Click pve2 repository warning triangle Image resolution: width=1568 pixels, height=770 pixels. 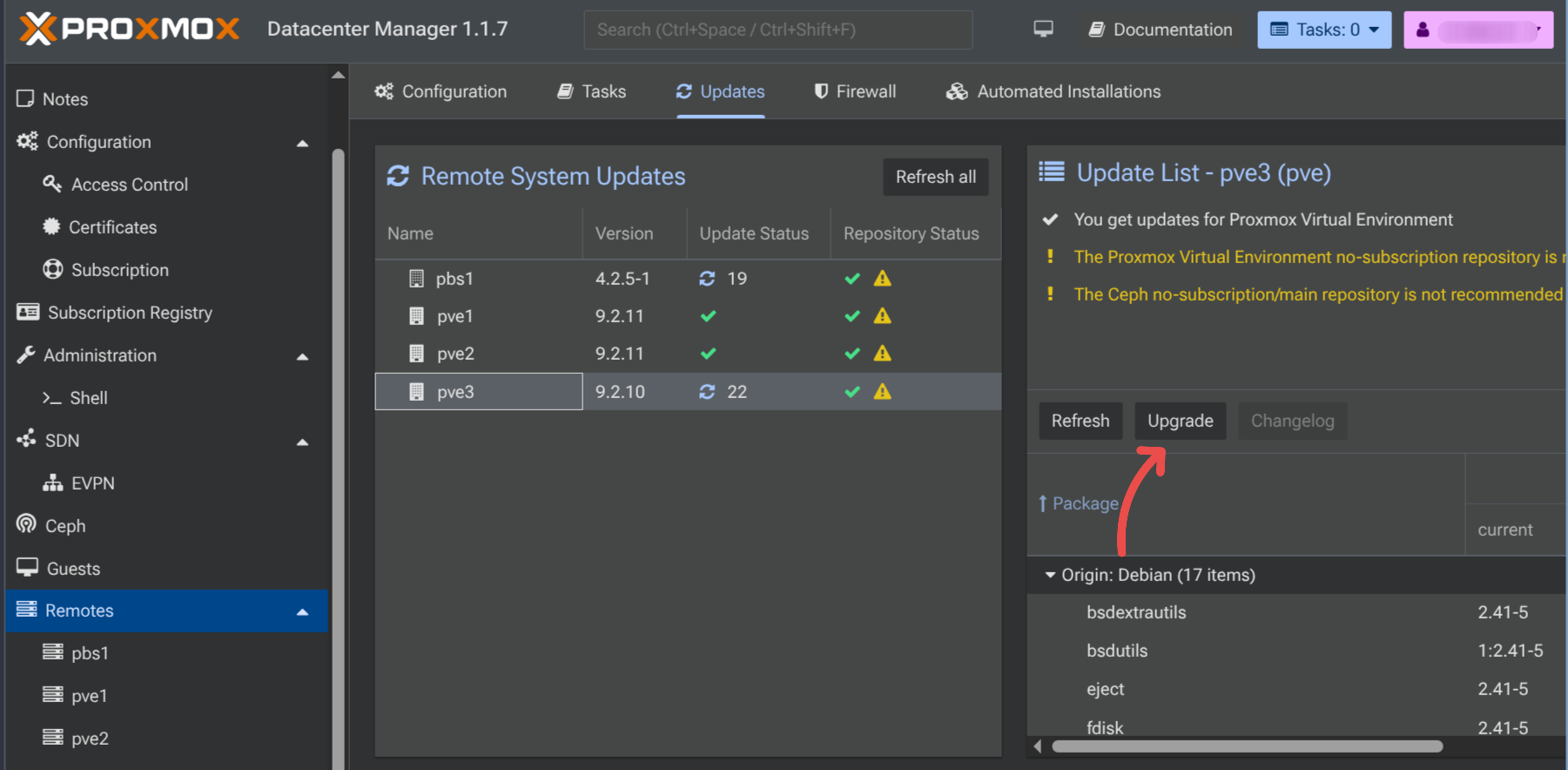883,354
